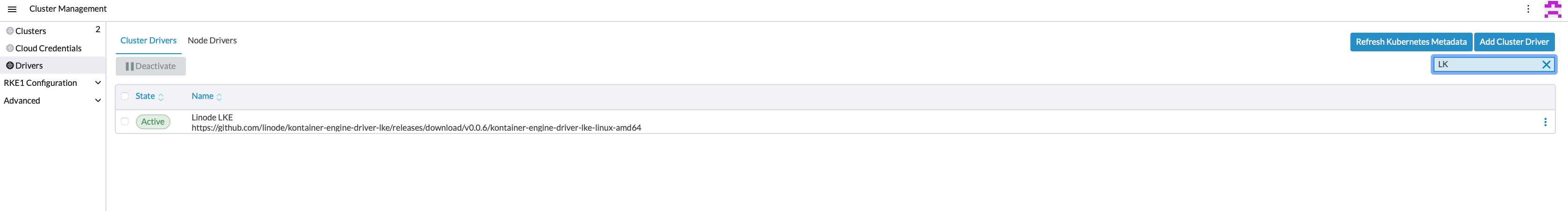Open the hamburger navigation menu

[12, 9]
